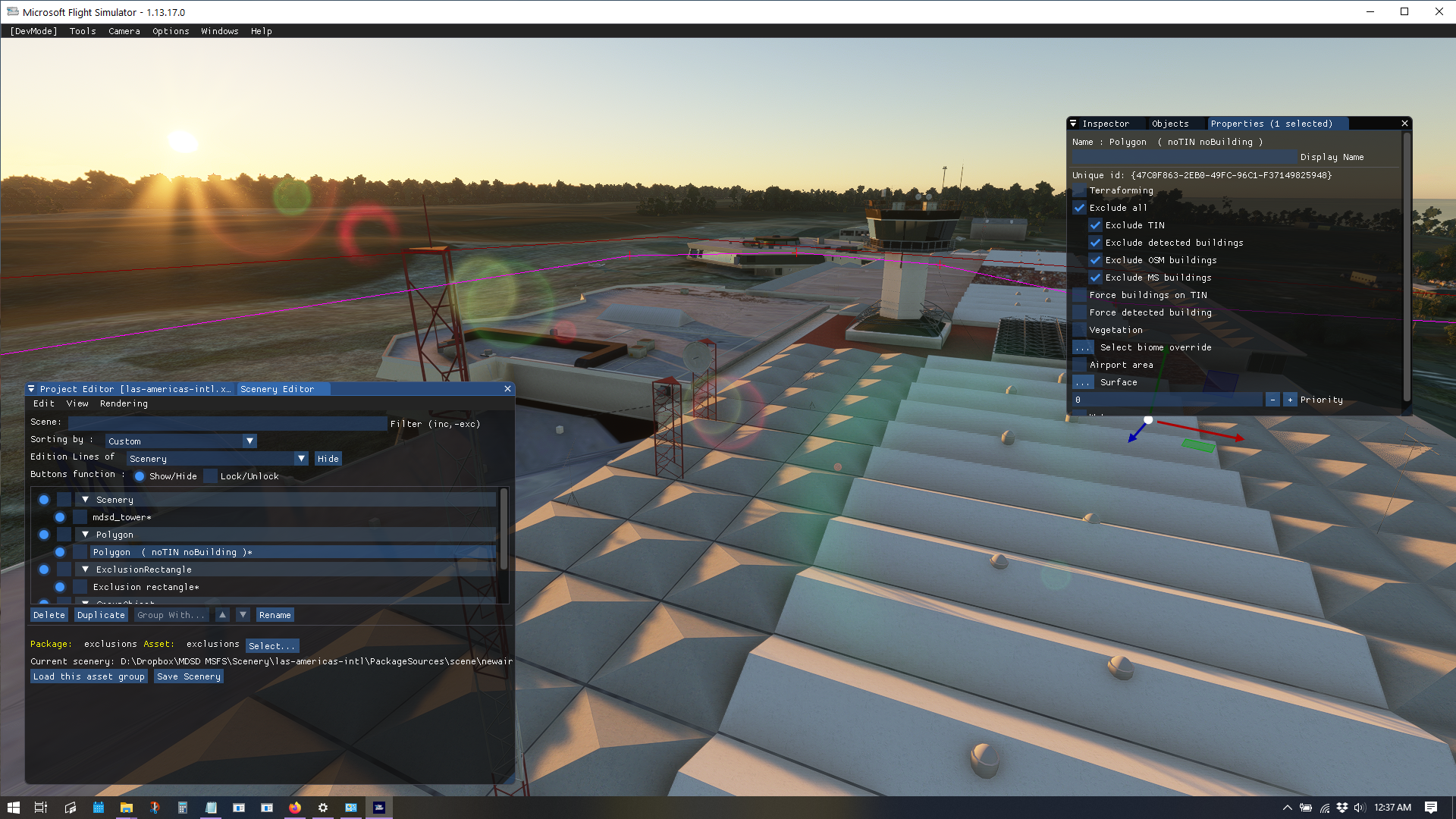Switch to the Project Editor tab

135,389
